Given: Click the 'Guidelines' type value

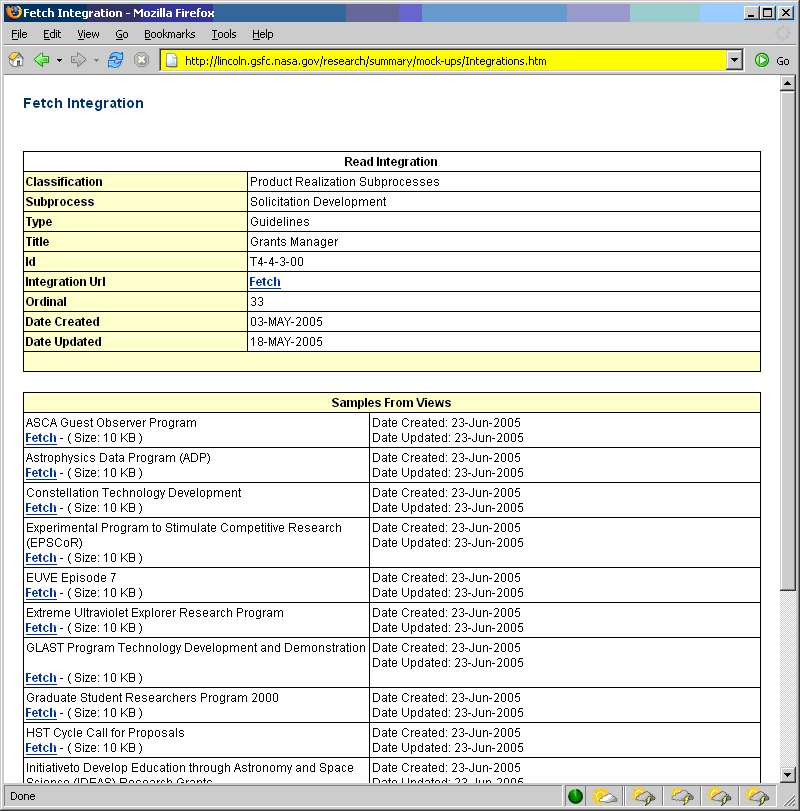Looking at the screenshot, I should pyautogui.click(x=280, y=222).
